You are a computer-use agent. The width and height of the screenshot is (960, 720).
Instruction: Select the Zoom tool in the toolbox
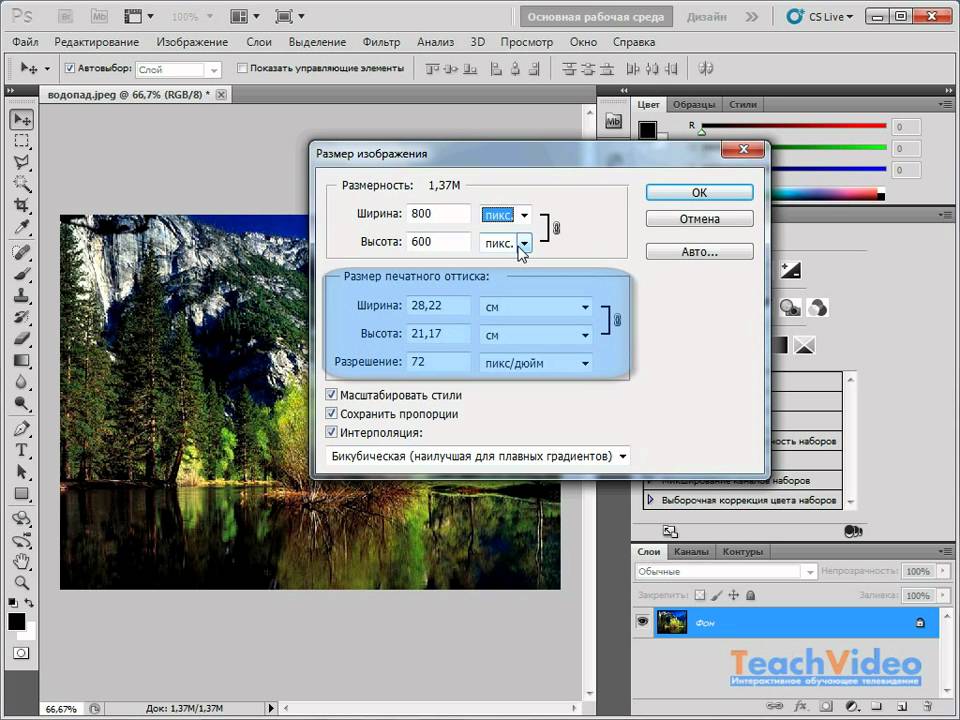21,583
